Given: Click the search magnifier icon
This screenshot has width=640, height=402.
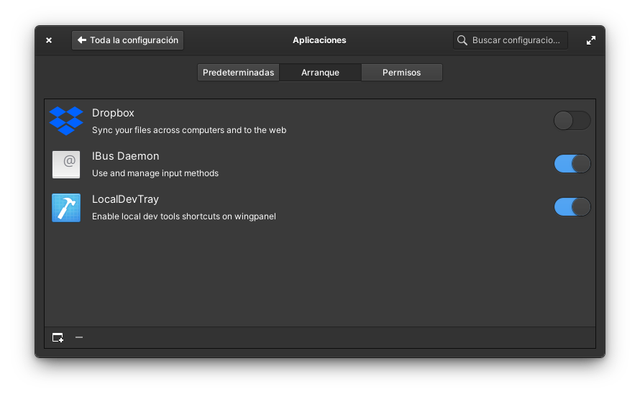Looking at the screenshot, I should pyautogui.click(x=462, y=40).
